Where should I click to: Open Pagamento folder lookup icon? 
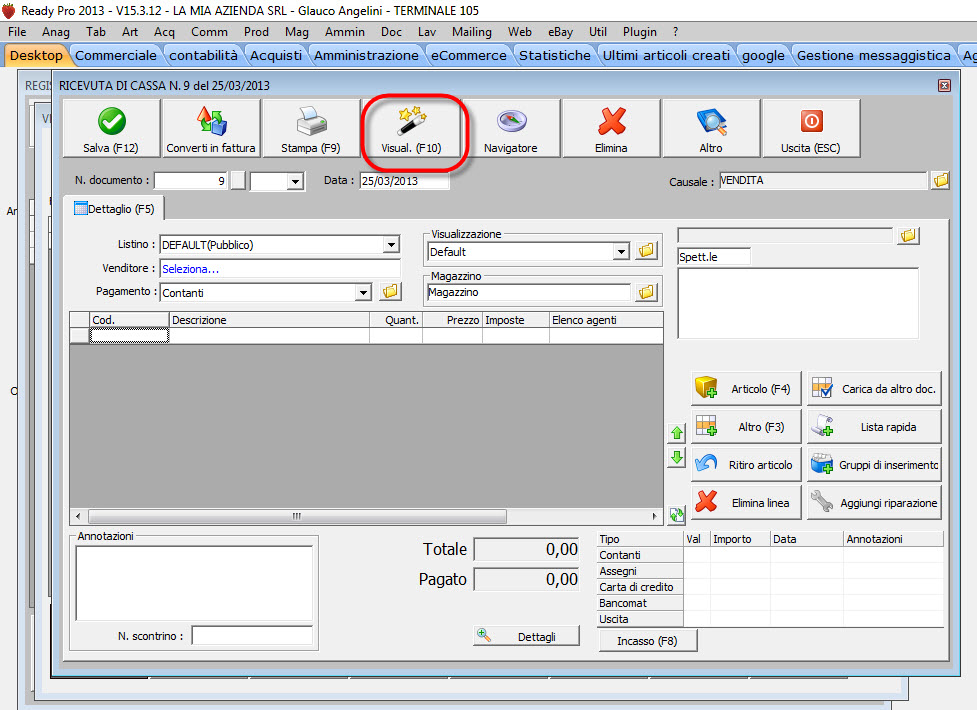[390, 291]
